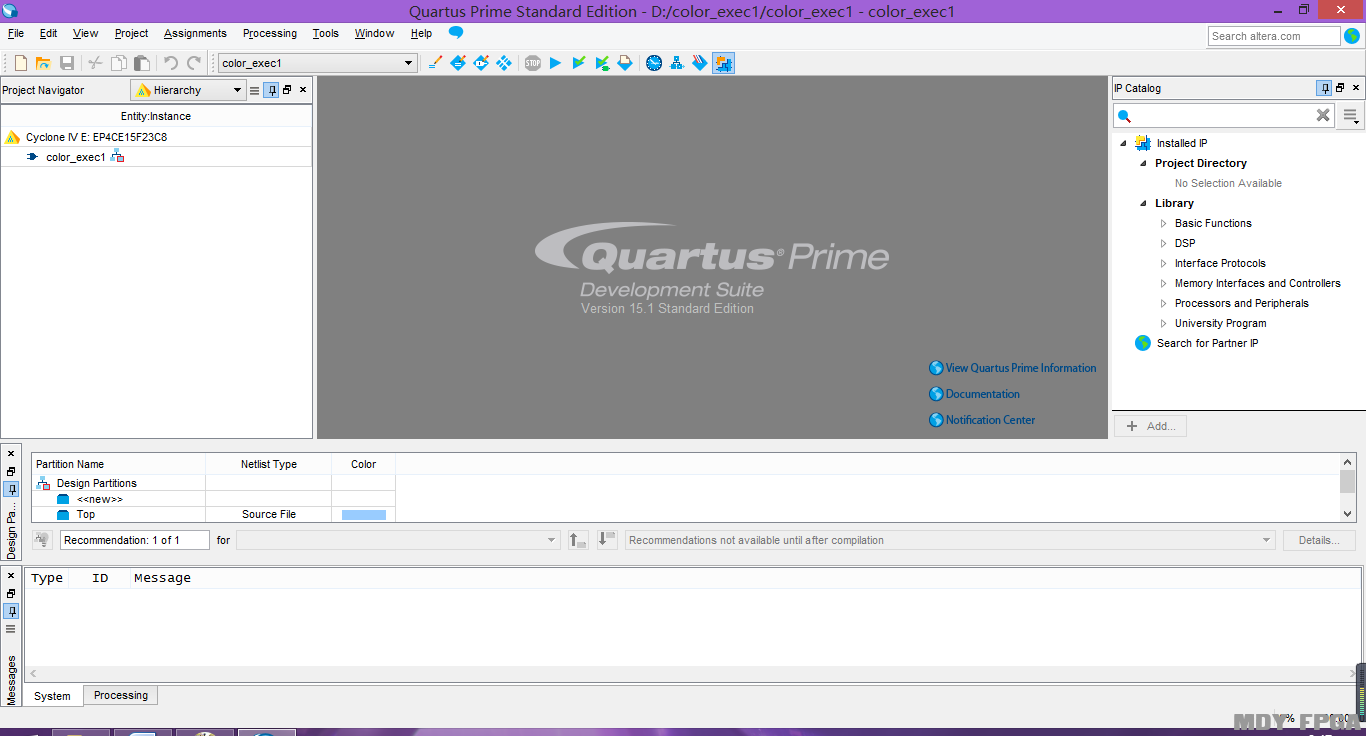Screen dimensions: 1366x736
Task: Open IP Catalog options menu dropdown
Action: pyautogui.click(x=1351, y=117)
